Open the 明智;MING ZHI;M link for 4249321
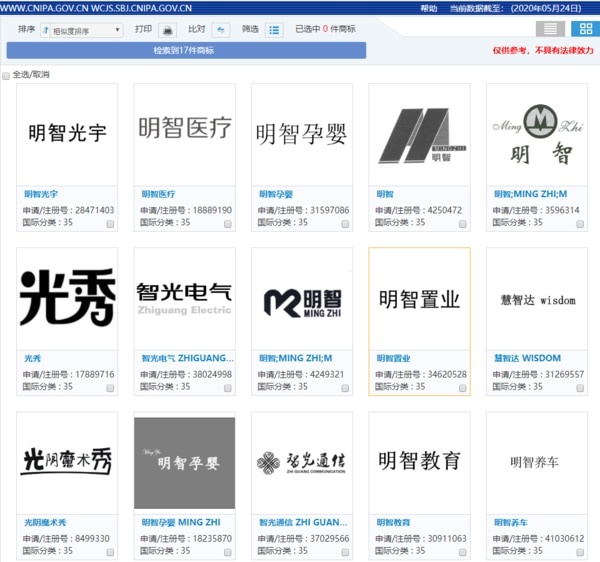Image resolution: width=600 pixels, height=562 pixels. [x=295, y=358]
